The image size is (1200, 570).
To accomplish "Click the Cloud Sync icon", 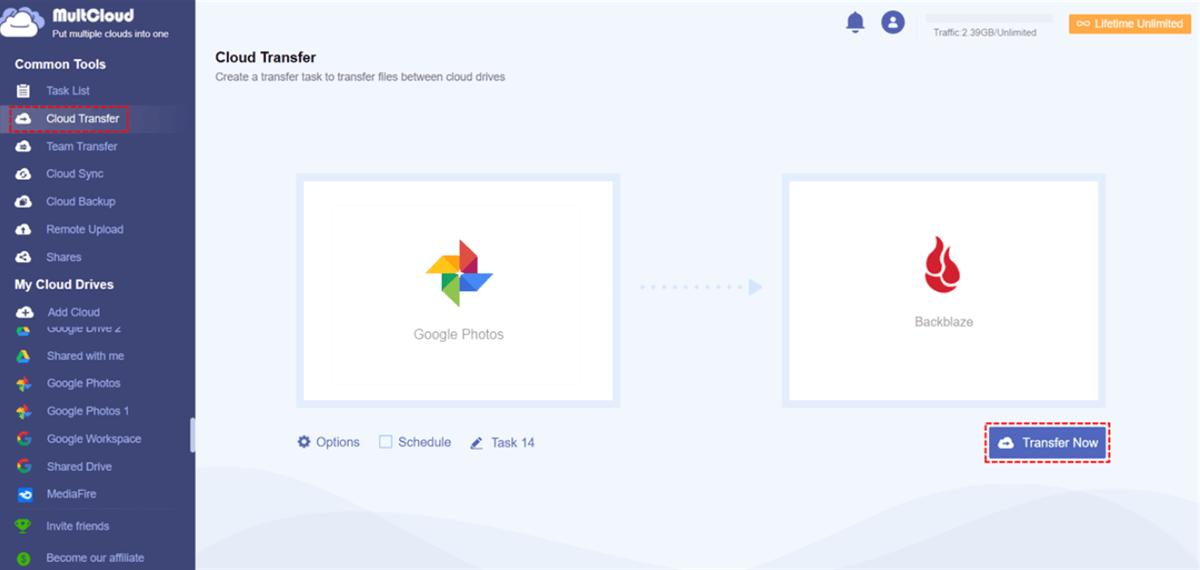I will pyautogui.click(x=25, y=174).
